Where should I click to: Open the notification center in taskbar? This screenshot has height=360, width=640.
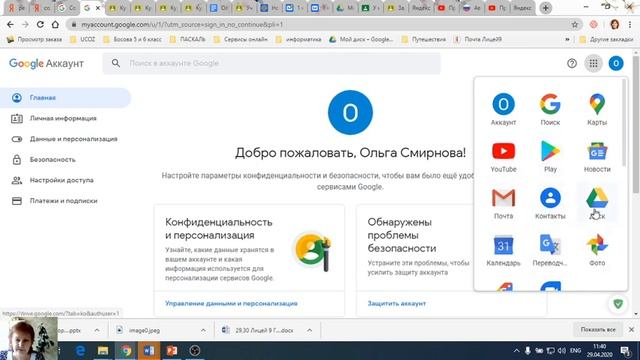coord(625,351)
